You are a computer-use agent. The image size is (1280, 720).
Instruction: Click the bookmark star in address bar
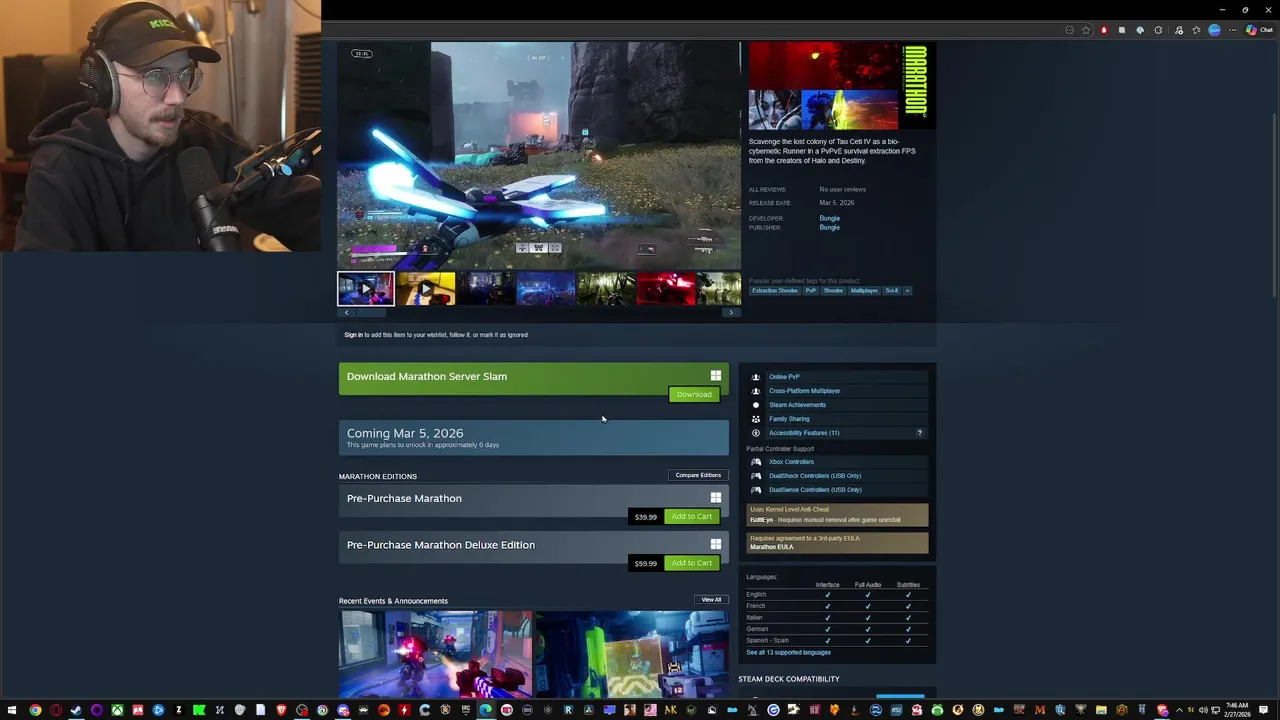(x=1086, y=30)
